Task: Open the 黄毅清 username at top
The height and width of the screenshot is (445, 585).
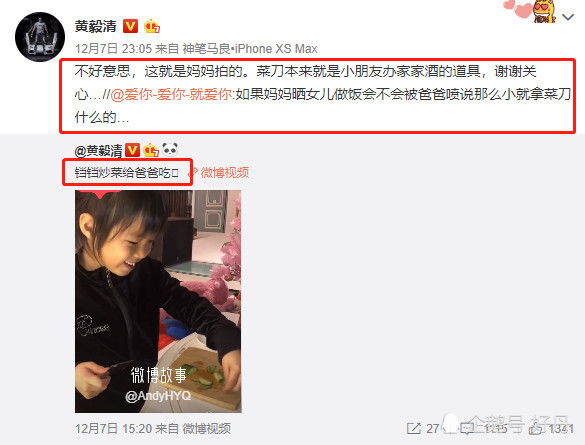Action: 96,26
